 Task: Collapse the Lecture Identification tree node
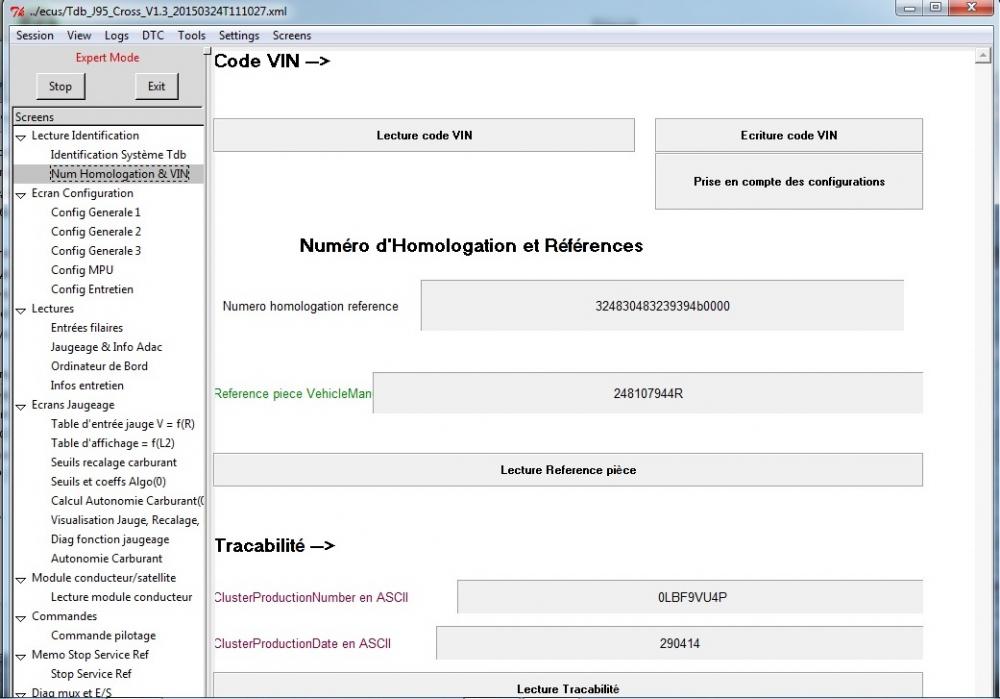(x=21, y=136)
